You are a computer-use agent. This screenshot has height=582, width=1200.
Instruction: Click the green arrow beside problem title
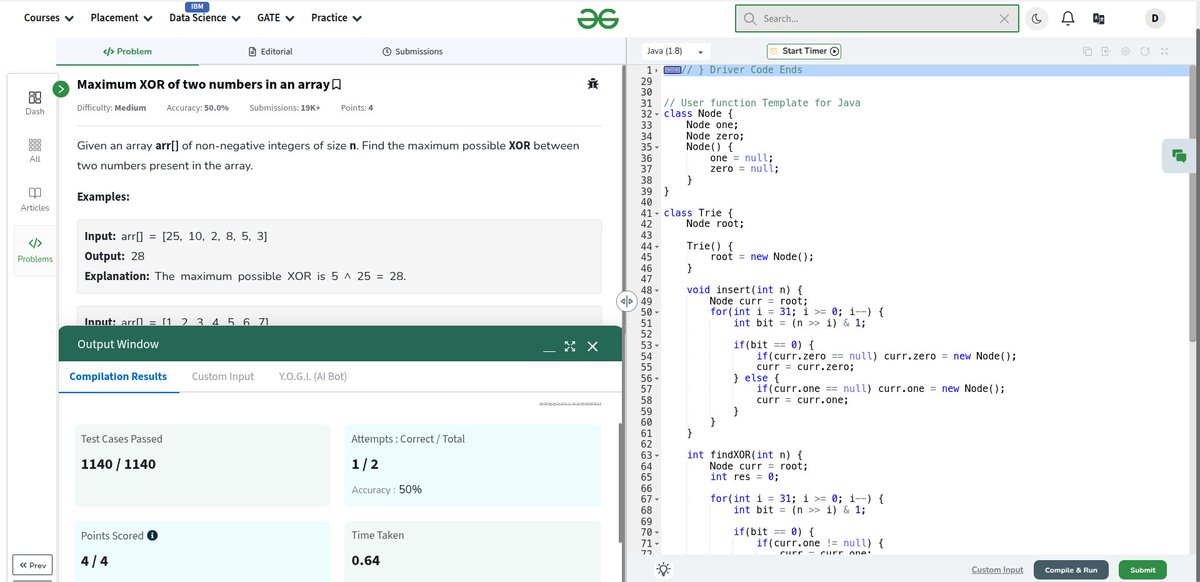pyautogui.click(x=61, y=88)
